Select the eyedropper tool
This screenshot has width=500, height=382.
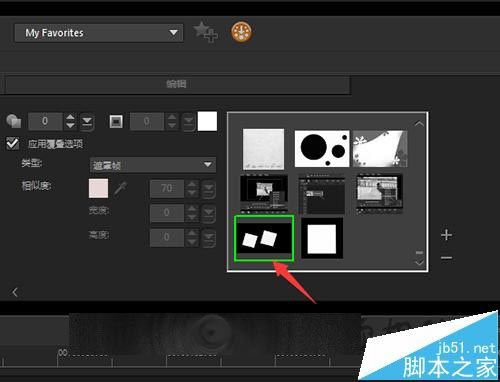[x=120, y=188]
